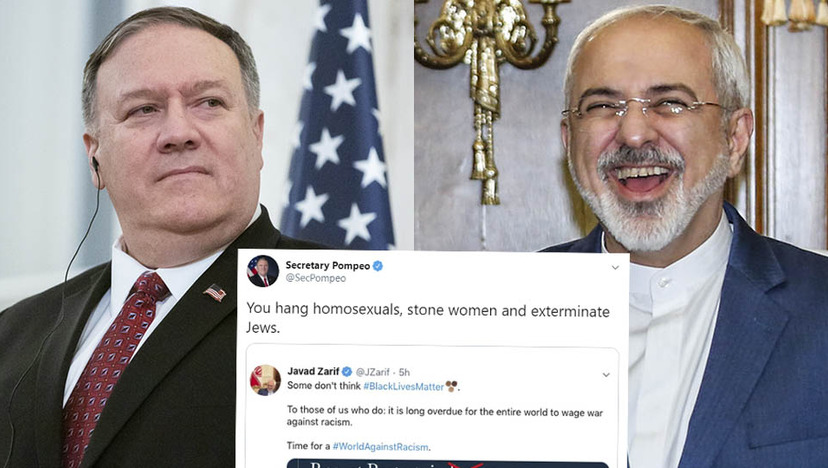This screenshot has width=828, height=468.
Task: Click verified badge next to Javad Zarif
Action: pos(347,372)
